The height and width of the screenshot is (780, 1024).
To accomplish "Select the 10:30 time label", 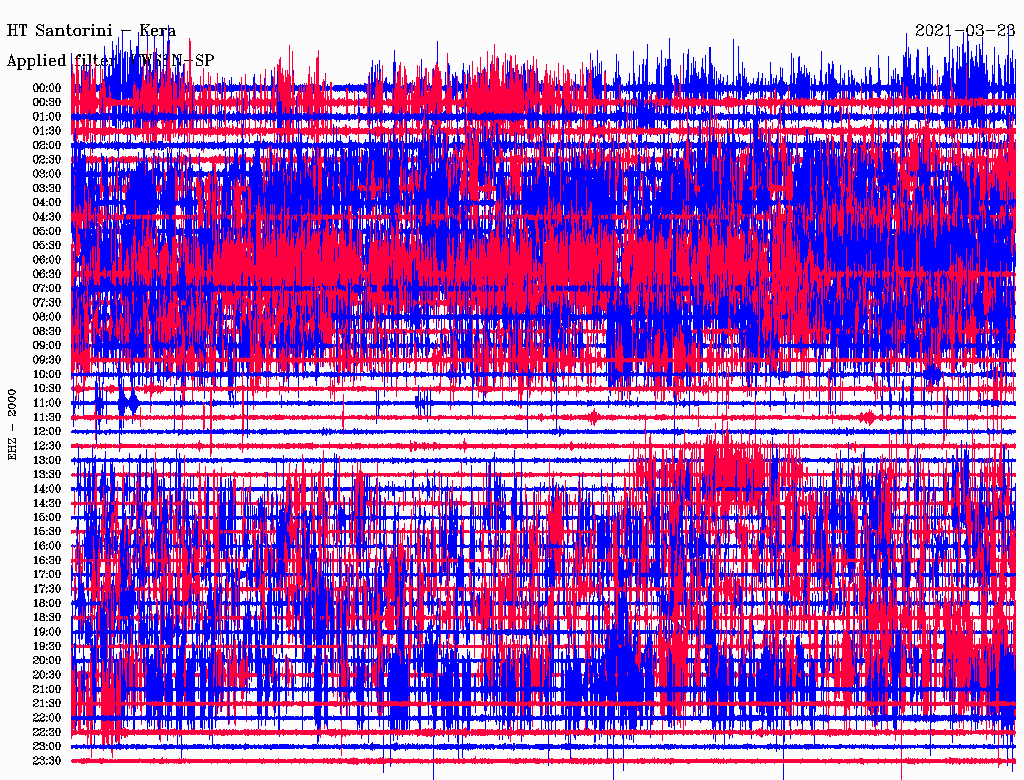I will [x=47, y=389].
